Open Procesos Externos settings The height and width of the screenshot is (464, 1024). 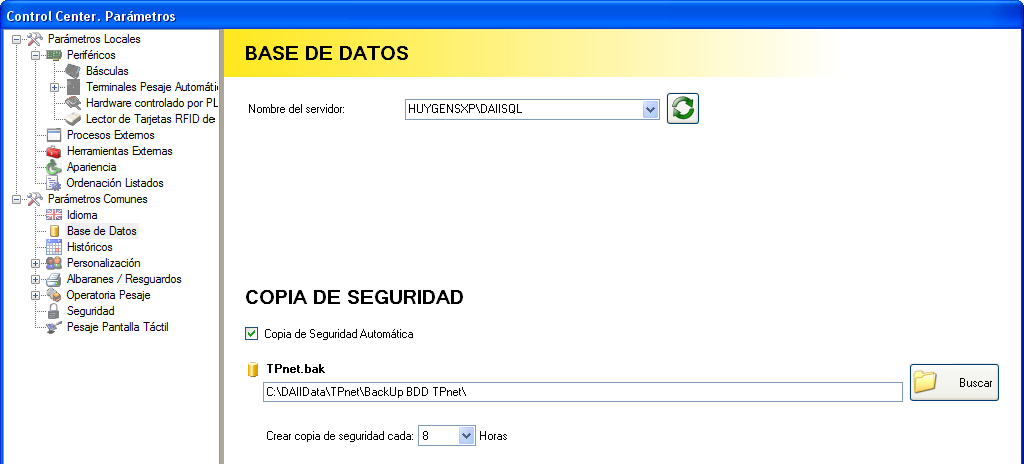pos(110,135)
